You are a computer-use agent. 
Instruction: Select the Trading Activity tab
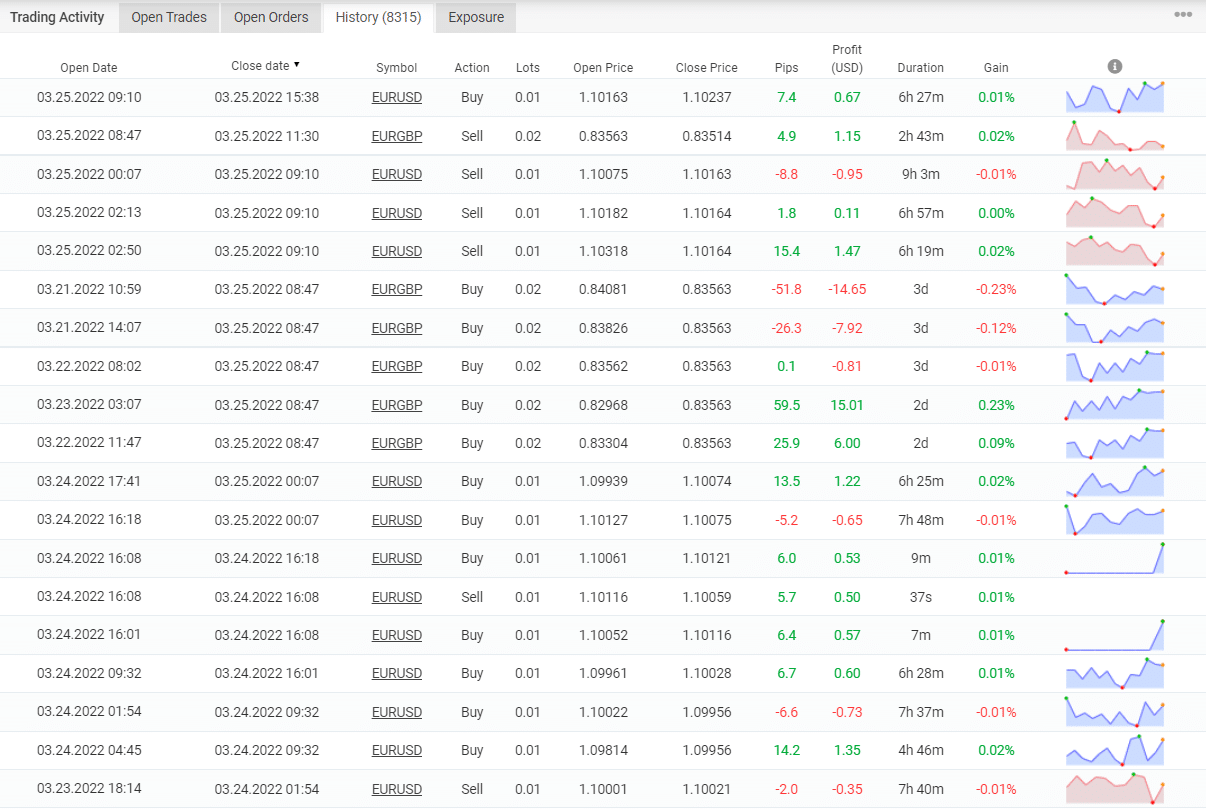tap(57, 17)
